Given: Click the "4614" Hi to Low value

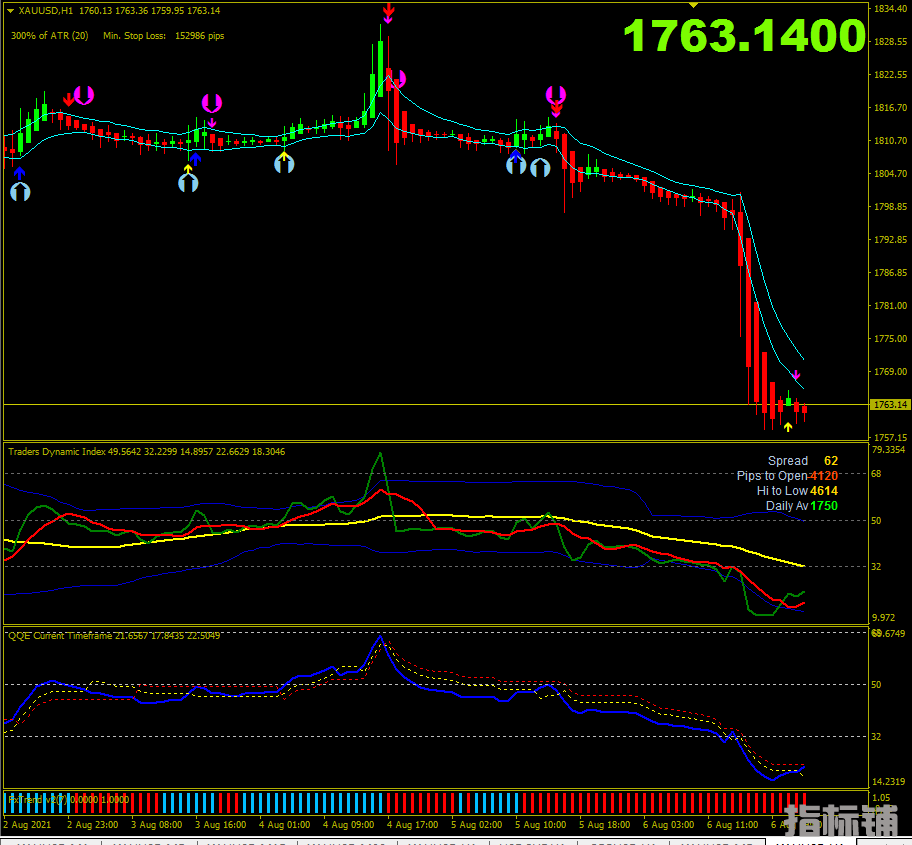Looking at the screenshot, I should [x=824, y=491].
